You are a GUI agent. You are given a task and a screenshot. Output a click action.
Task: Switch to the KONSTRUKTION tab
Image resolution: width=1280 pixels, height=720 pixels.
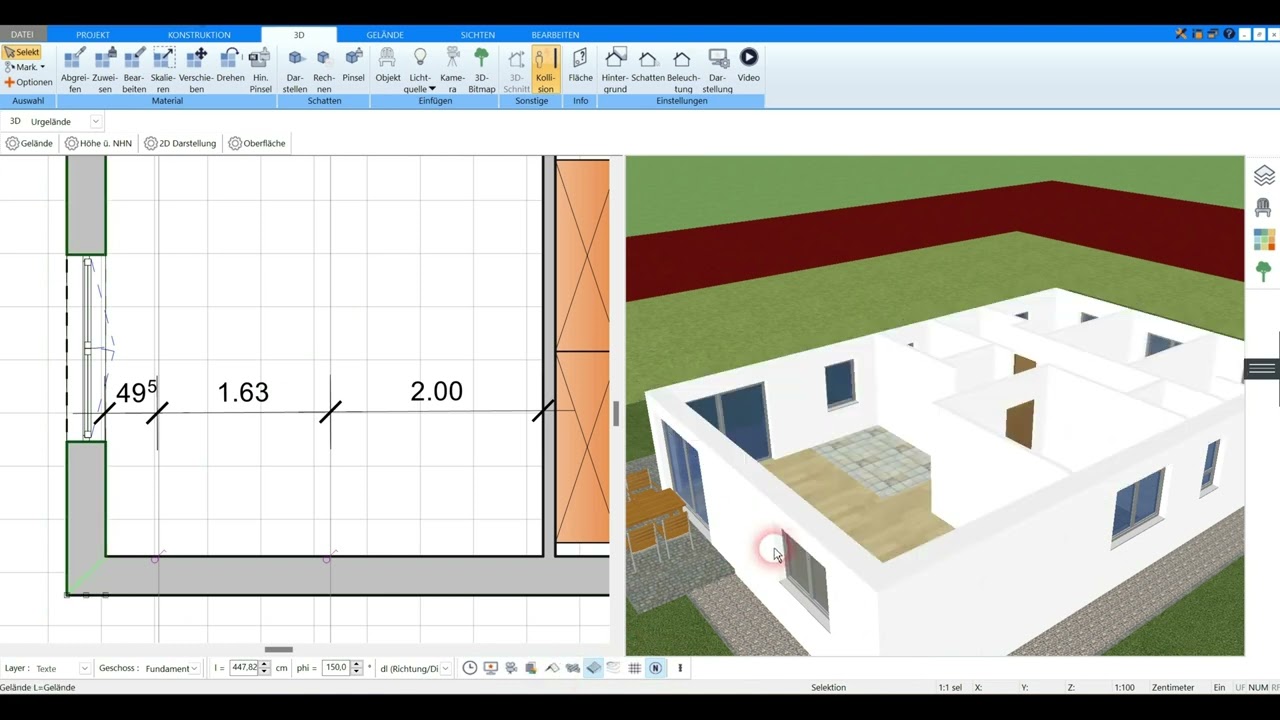(x=199, y=35)
